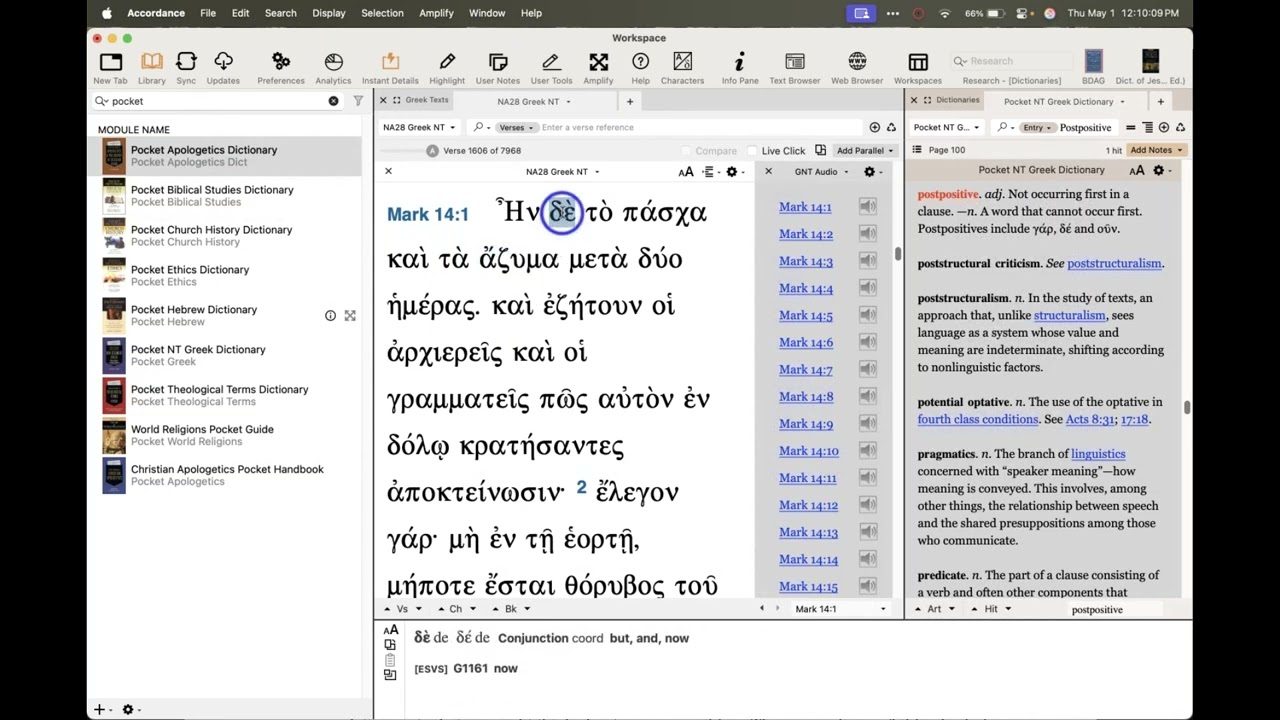Go to the next chapter using Ch down arrow
Screen dimensions: 1280x720
pos(473,609)
